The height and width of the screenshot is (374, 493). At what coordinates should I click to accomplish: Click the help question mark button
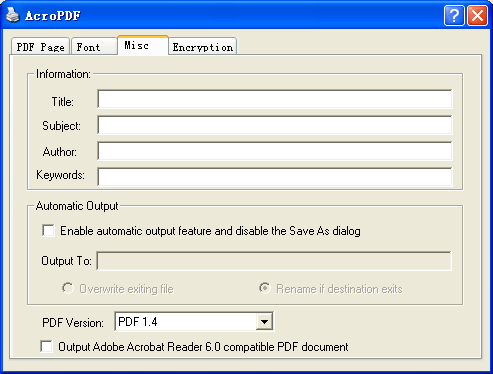tap(454, 15)
